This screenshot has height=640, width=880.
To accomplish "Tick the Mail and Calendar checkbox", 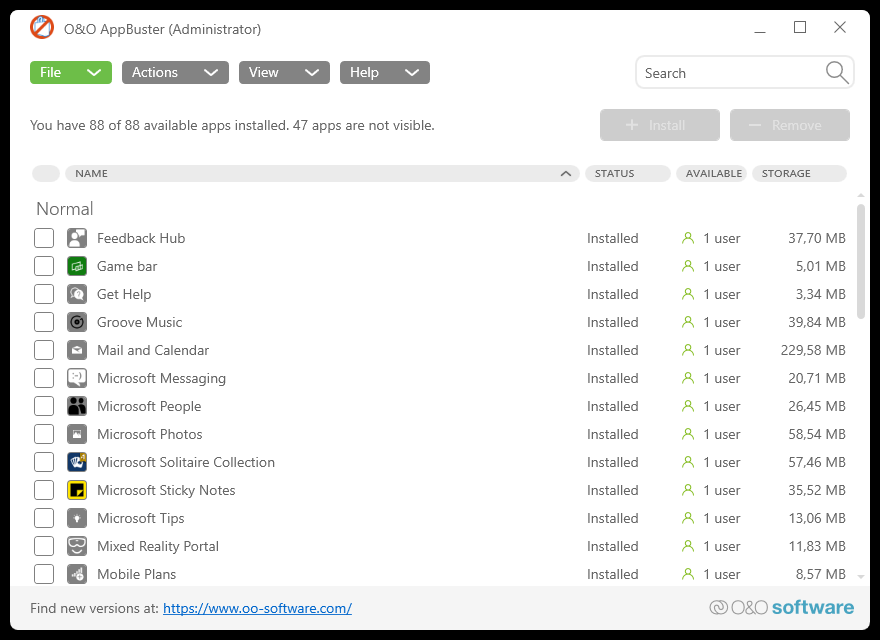I will 44,350.
